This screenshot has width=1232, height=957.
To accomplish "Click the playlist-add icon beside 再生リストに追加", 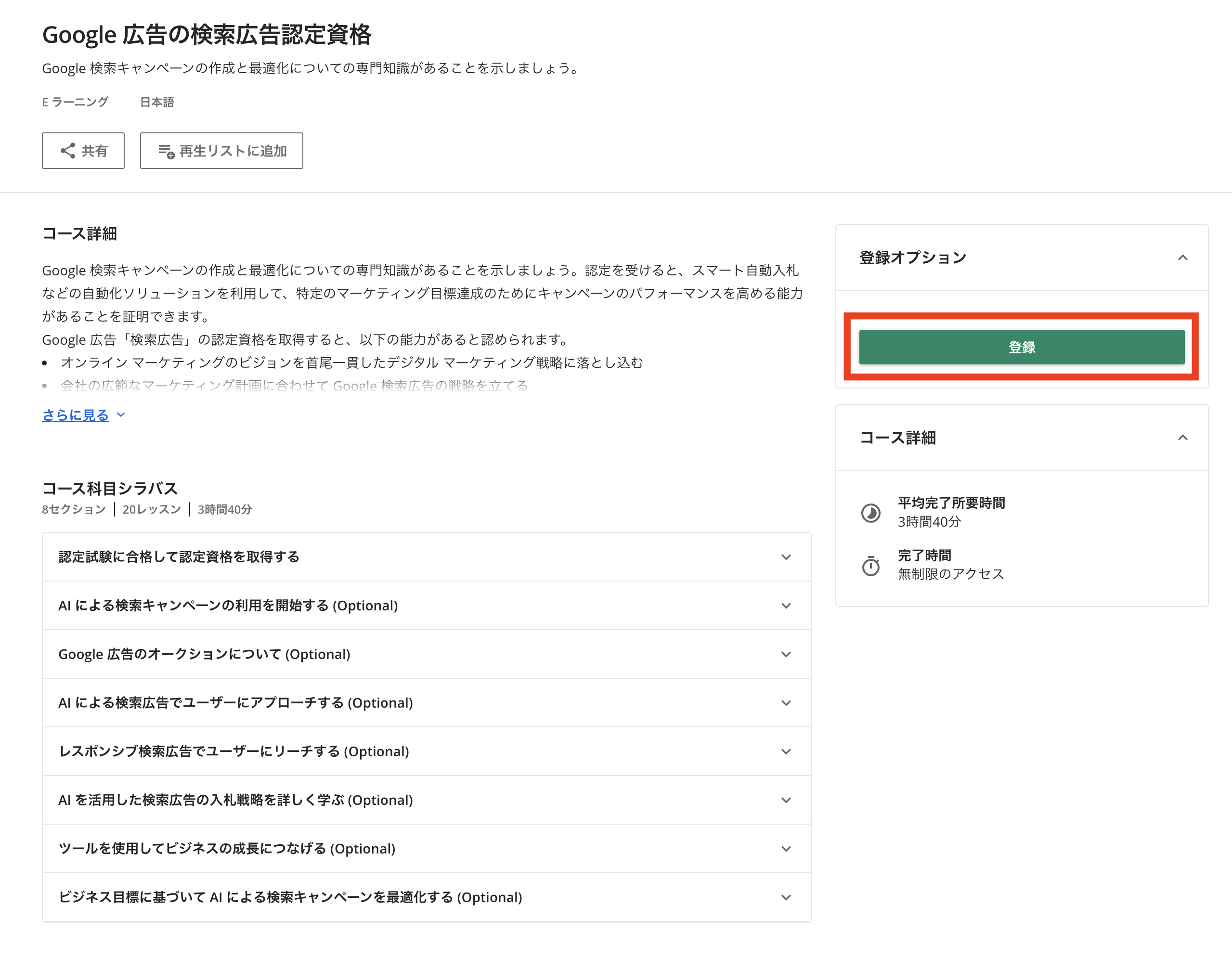I will pos(166,151).
